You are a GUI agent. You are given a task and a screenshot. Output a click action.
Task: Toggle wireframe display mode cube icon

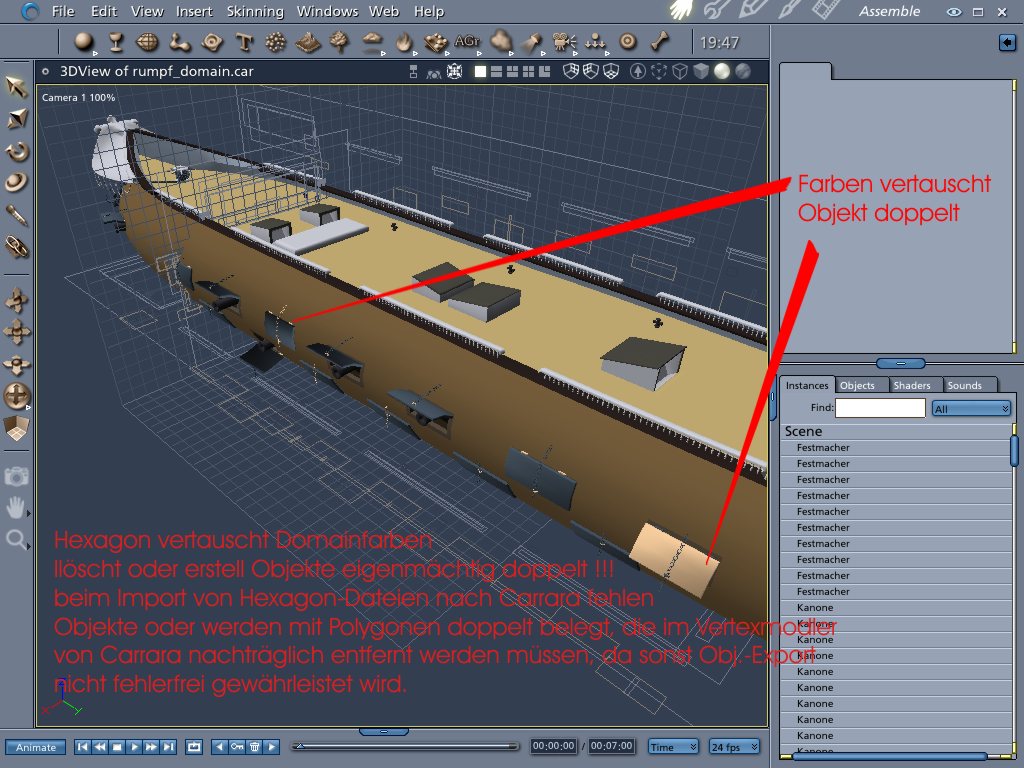tap(680, 71)
